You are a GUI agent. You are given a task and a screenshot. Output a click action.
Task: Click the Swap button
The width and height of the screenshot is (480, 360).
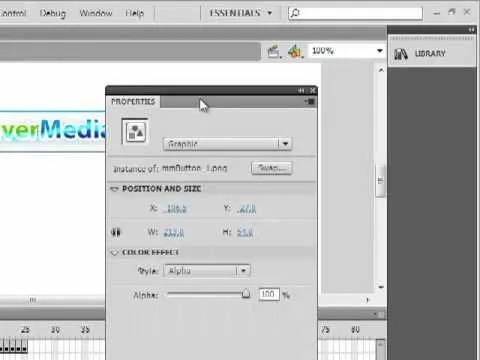(272, 168)
